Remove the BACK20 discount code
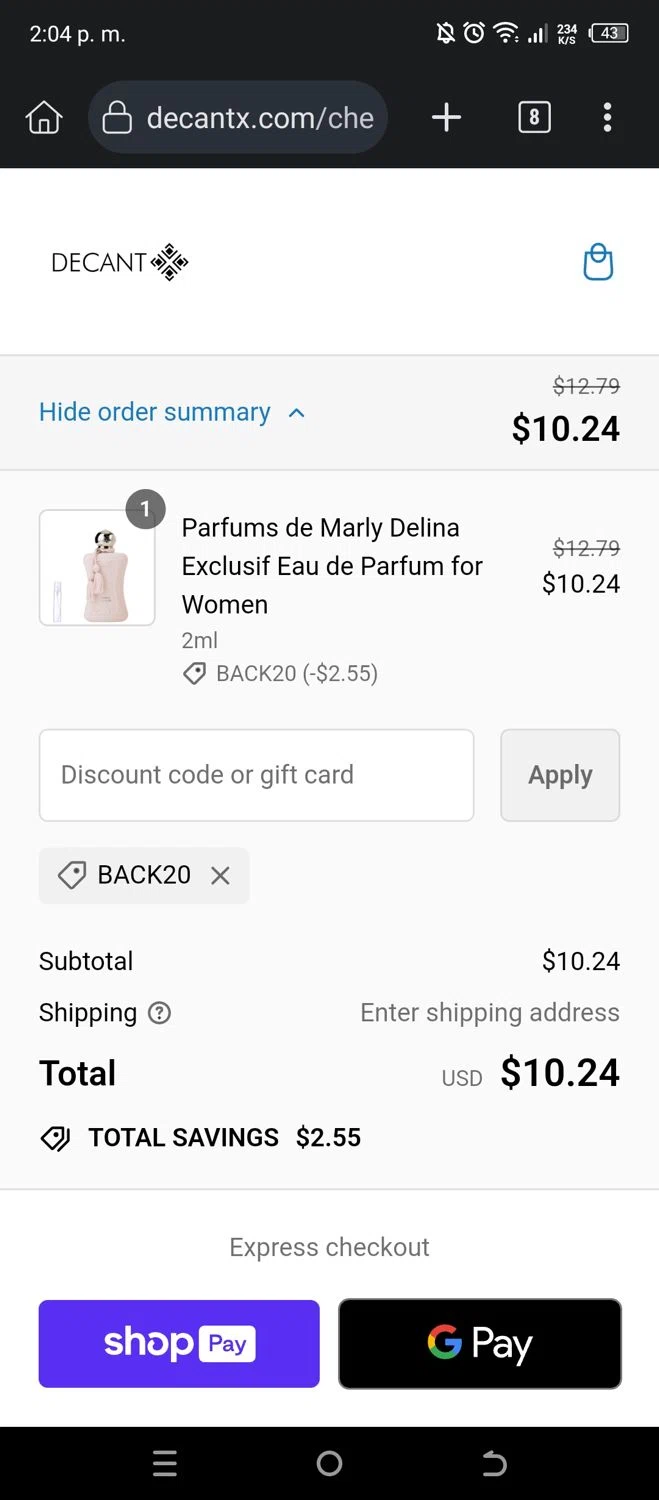659x1500 pixels. 220,876
